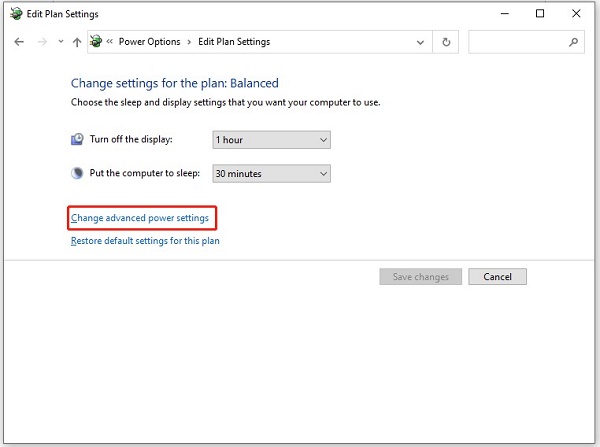Image resolution: width=600 pixels, height=447 pixels.
Task: Click the Cancel button
Action: click(x=497, y=277)
